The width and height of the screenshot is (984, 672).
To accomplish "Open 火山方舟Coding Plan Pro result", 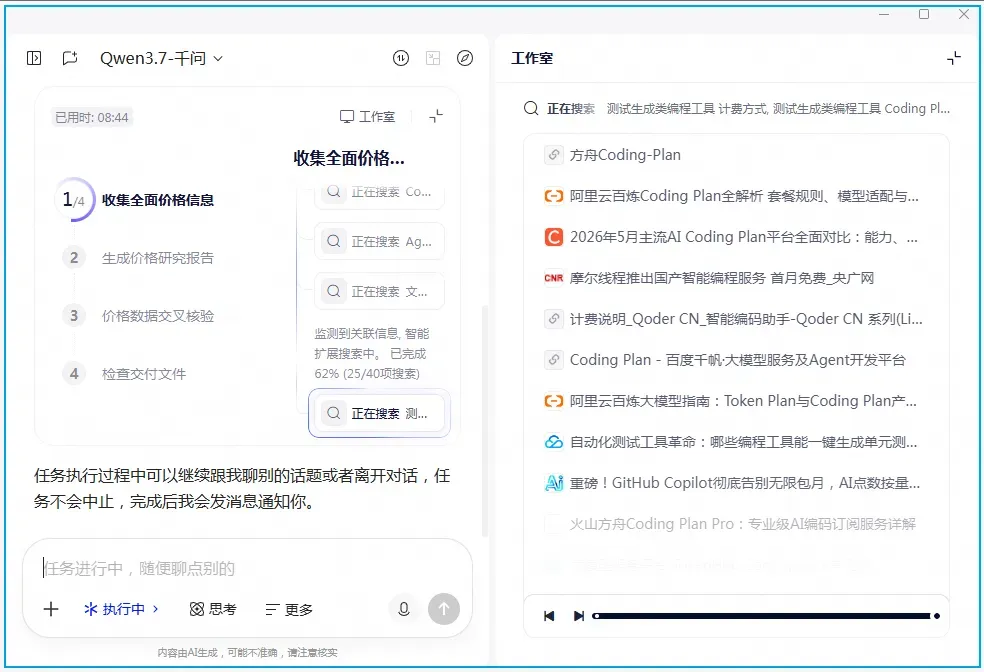I will pyautogui.click(x=736, y=524).
